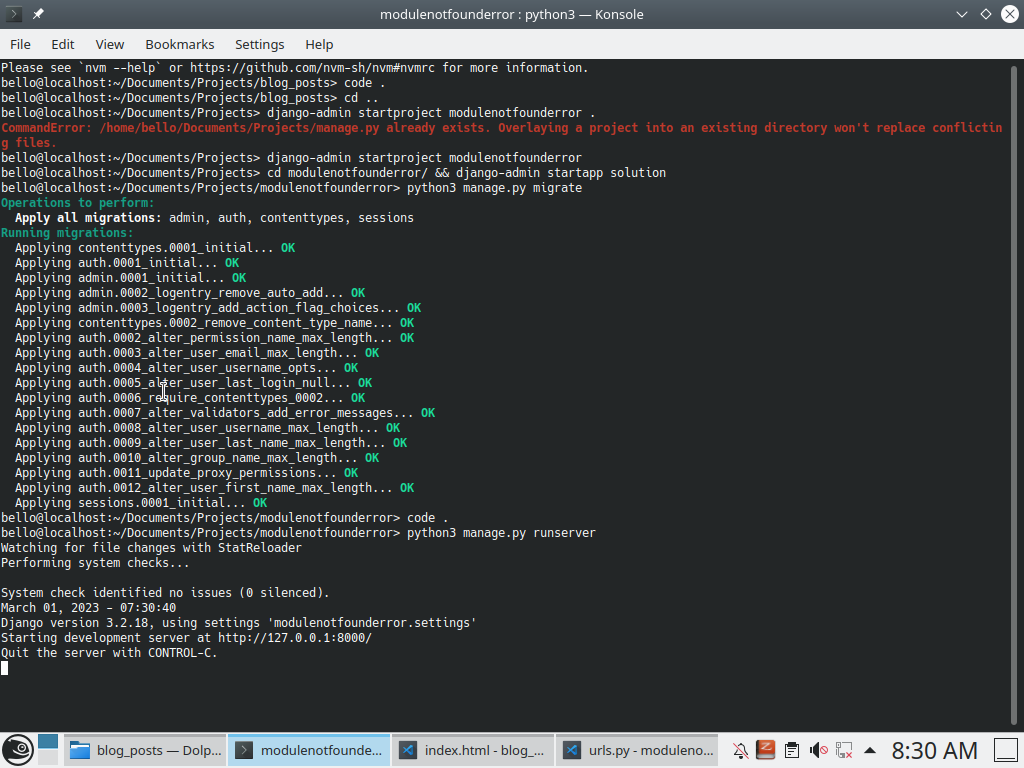1024x768 pixels.
Task: Open the Settings menu
Action: tap(260, 44)
